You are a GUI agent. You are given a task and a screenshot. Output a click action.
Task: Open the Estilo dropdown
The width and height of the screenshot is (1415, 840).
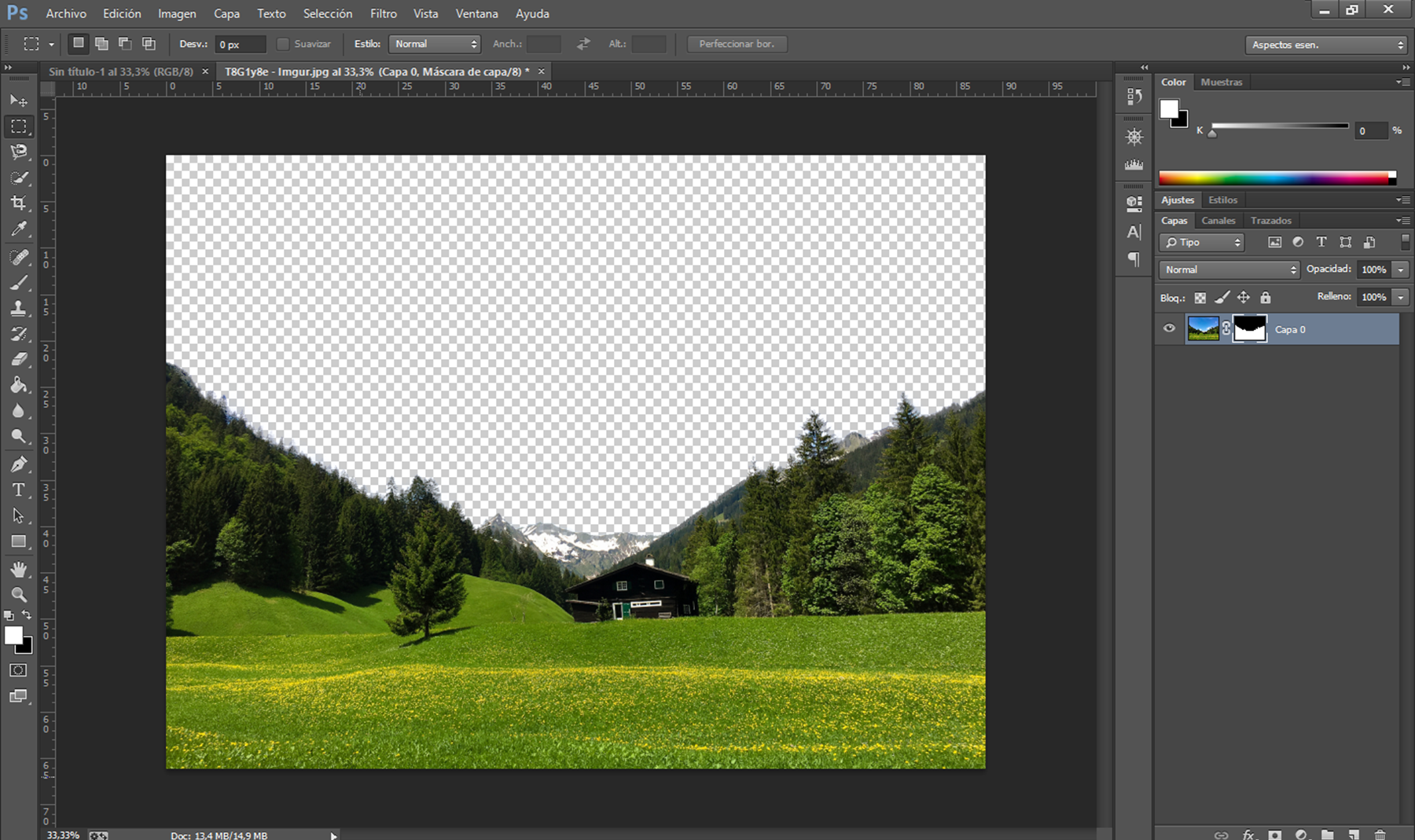(x=435, y=44)
